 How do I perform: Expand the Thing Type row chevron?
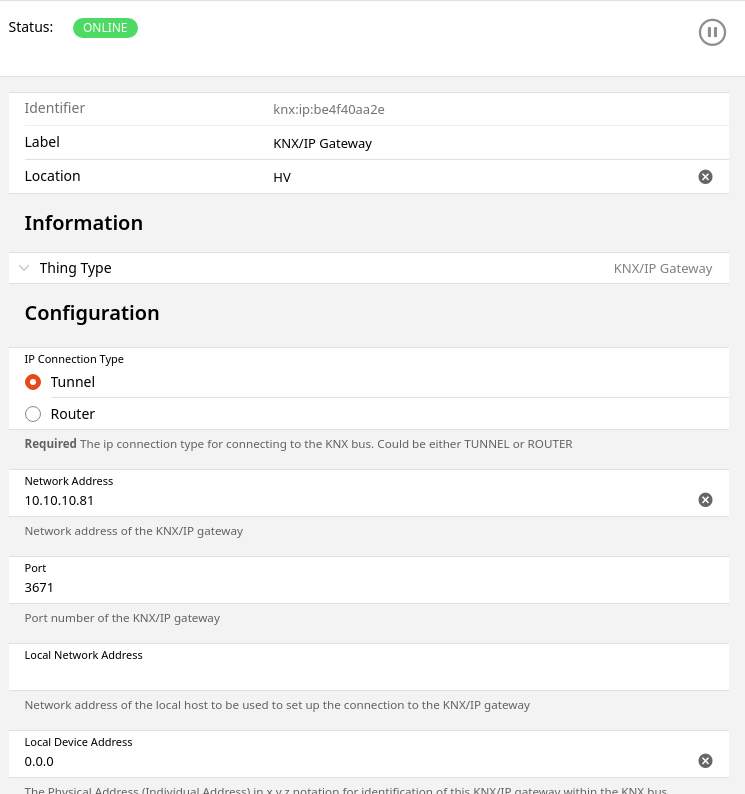coord(25,268)
